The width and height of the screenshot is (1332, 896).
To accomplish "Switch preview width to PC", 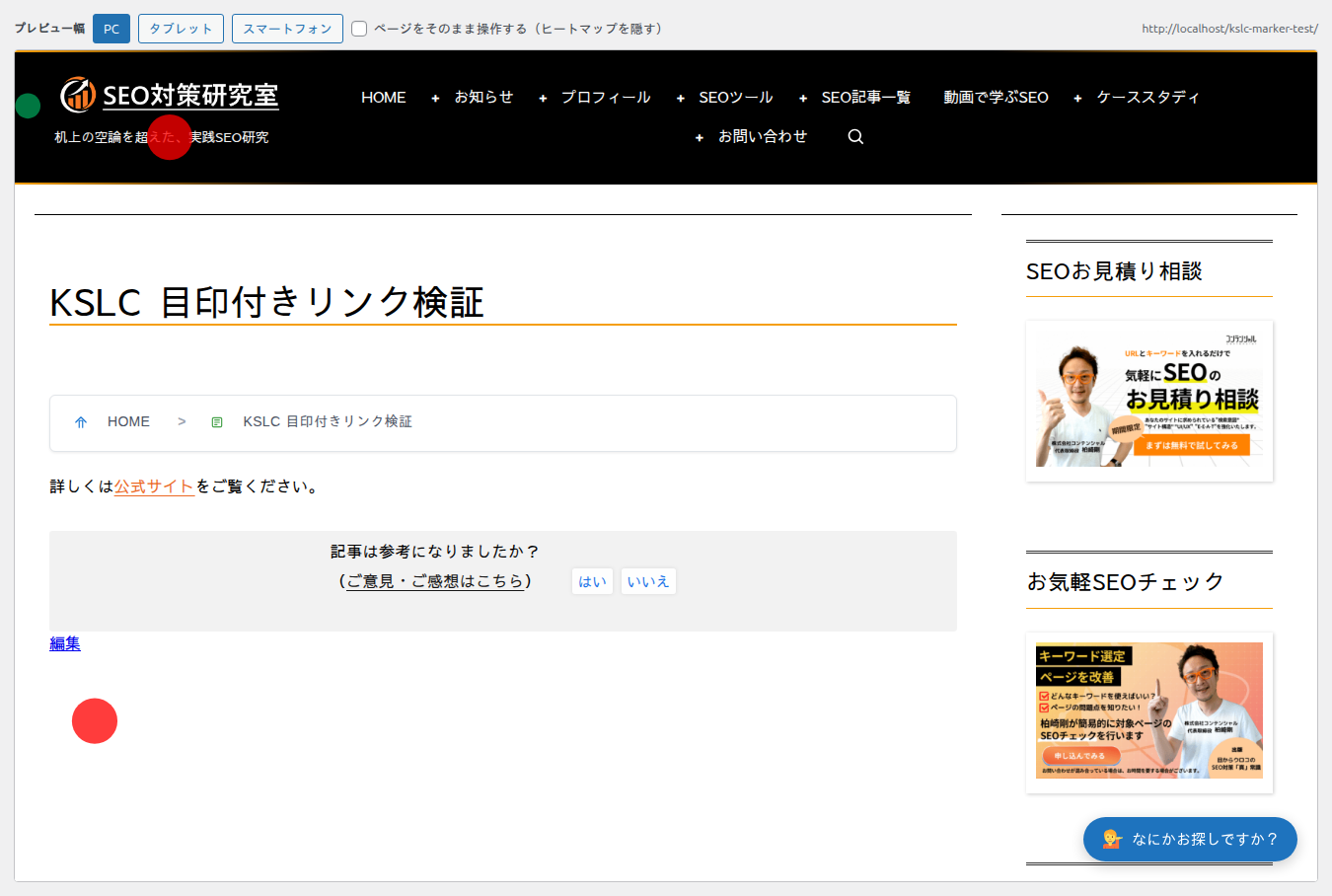I will [111, 29].
